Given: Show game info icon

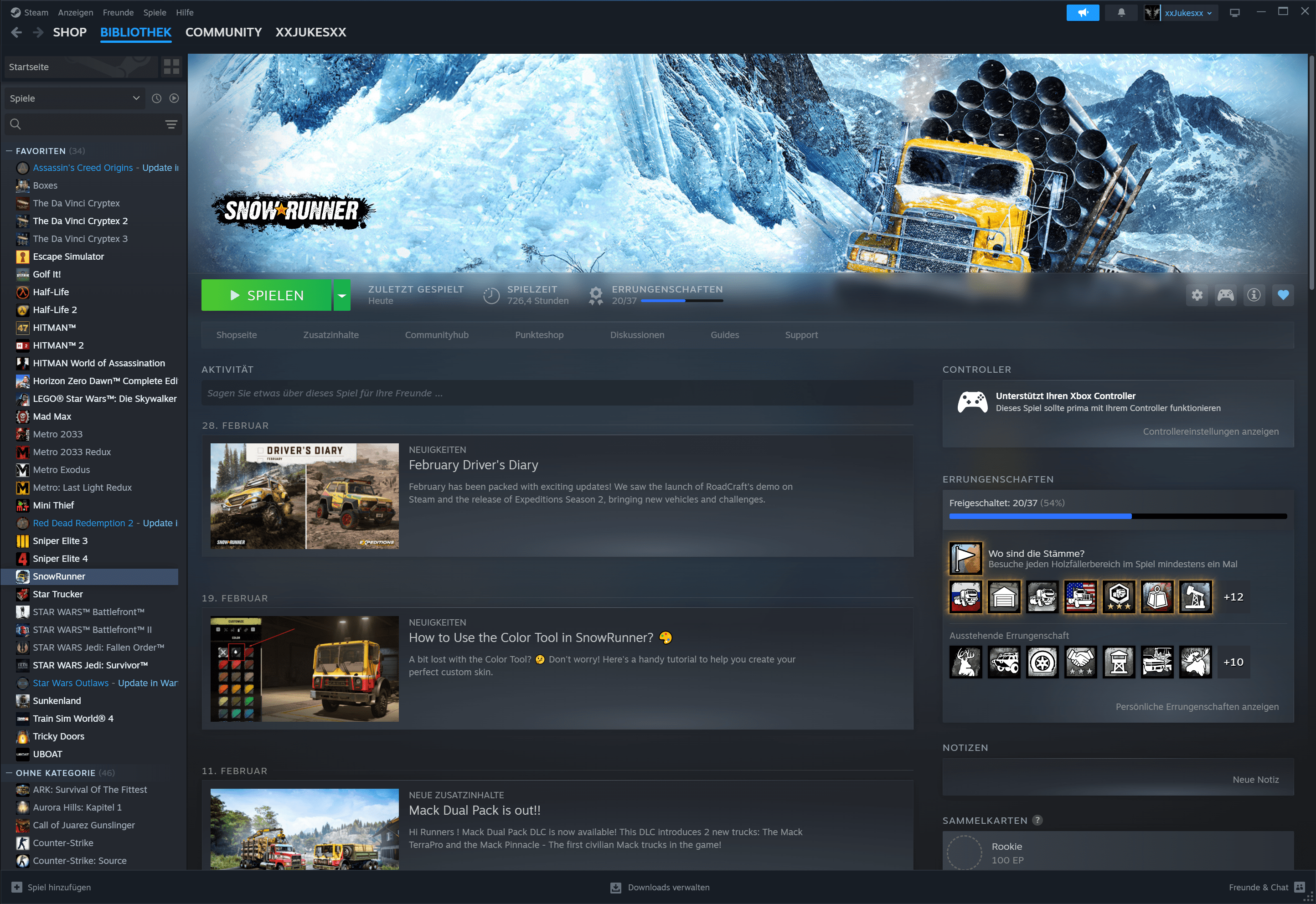Looking at the screenshot, I should 1254,294.
